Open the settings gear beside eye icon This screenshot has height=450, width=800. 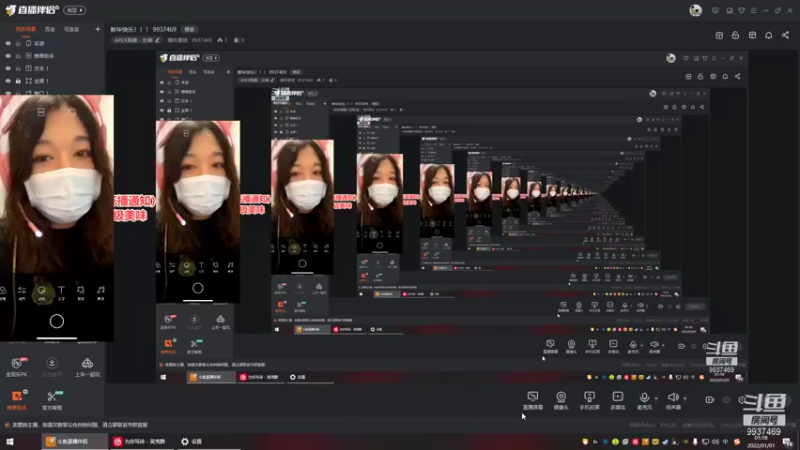pos(742,399)
